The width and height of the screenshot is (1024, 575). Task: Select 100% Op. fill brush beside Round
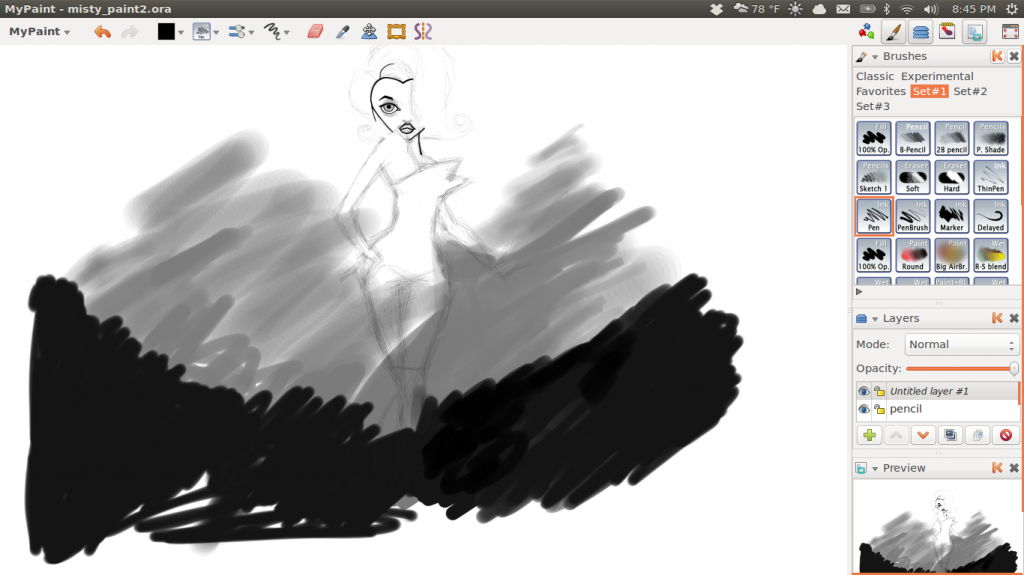tap(873, 255)
